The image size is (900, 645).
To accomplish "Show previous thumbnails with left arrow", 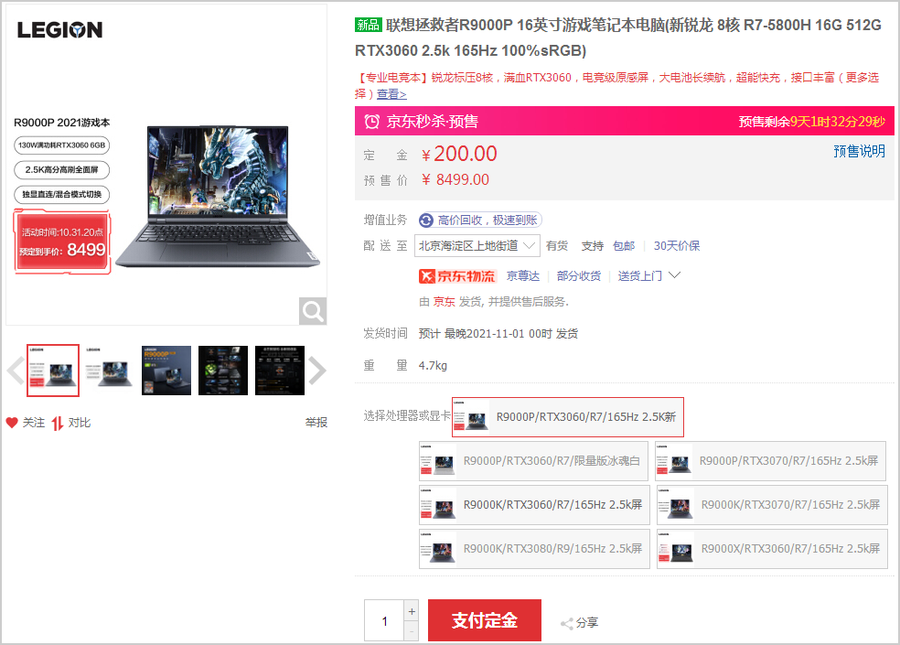I will pyautogui.click(x=14, y=371).
